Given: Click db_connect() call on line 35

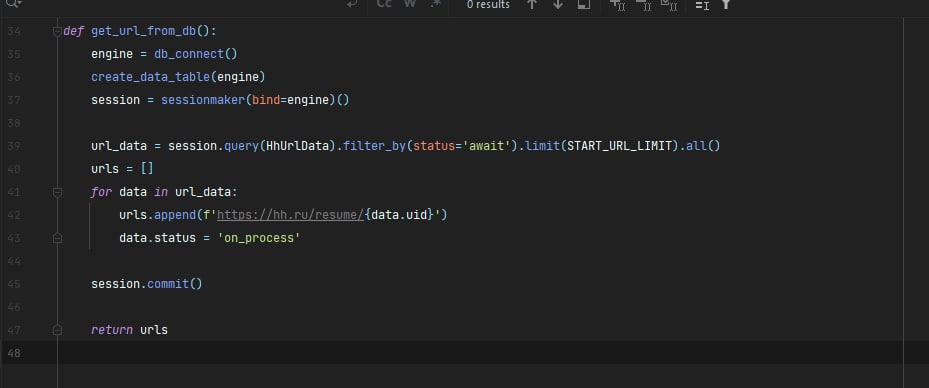Looking at the screenshot, I should (x=196, y=54).
